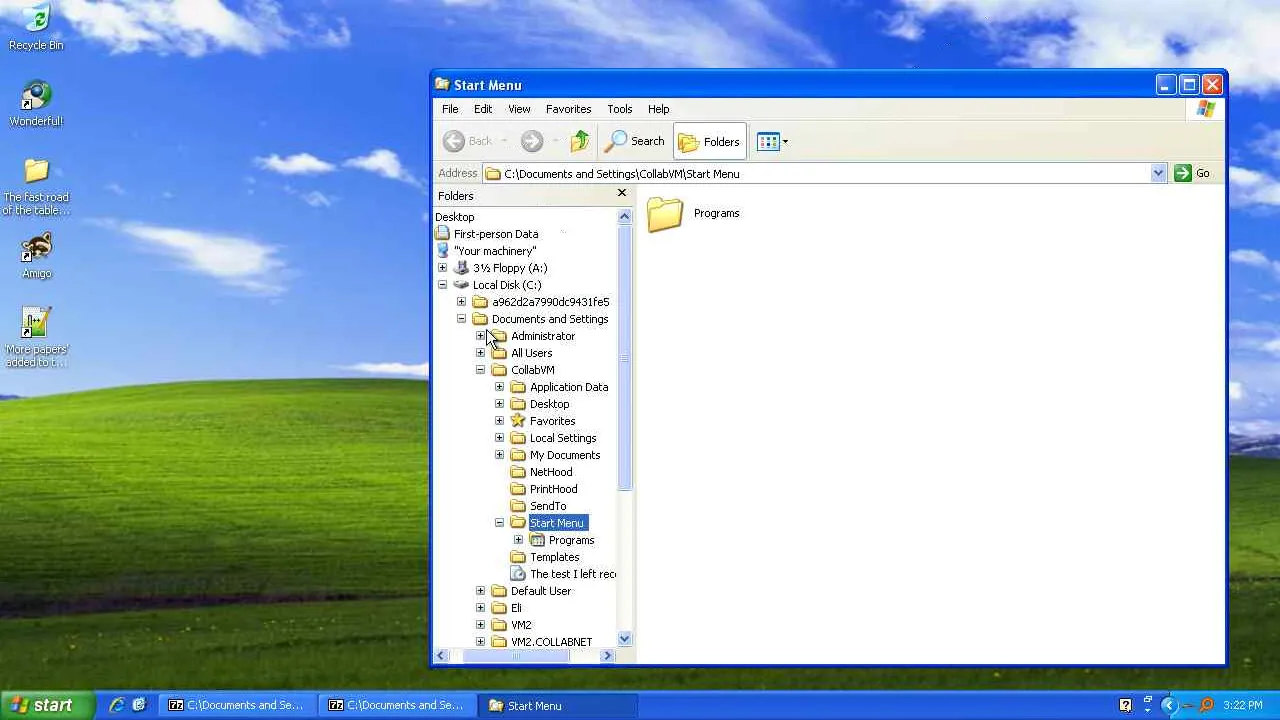Open the File menu
This screenshot has width=1280, height=720.
(x=450, y=109)
